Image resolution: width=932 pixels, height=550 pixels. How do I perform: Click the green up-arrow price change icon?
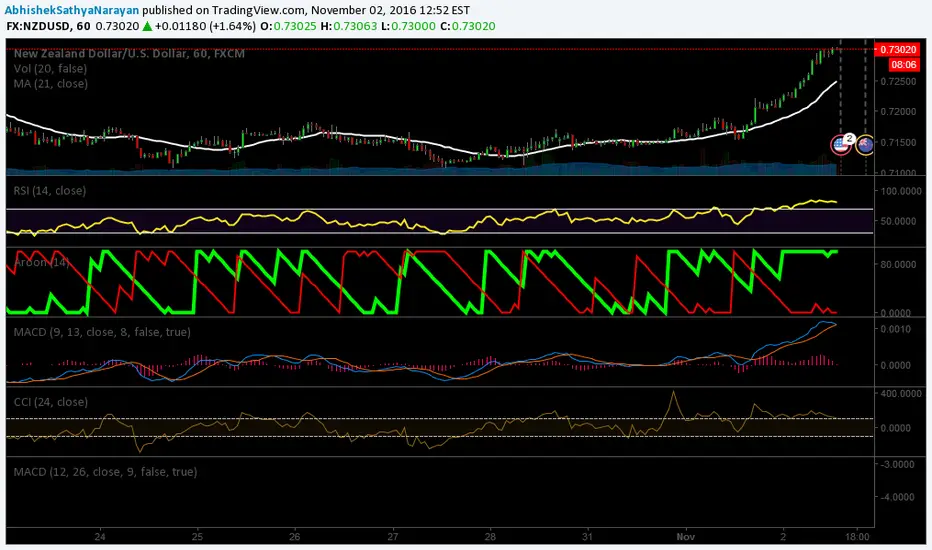coord(147,26)
